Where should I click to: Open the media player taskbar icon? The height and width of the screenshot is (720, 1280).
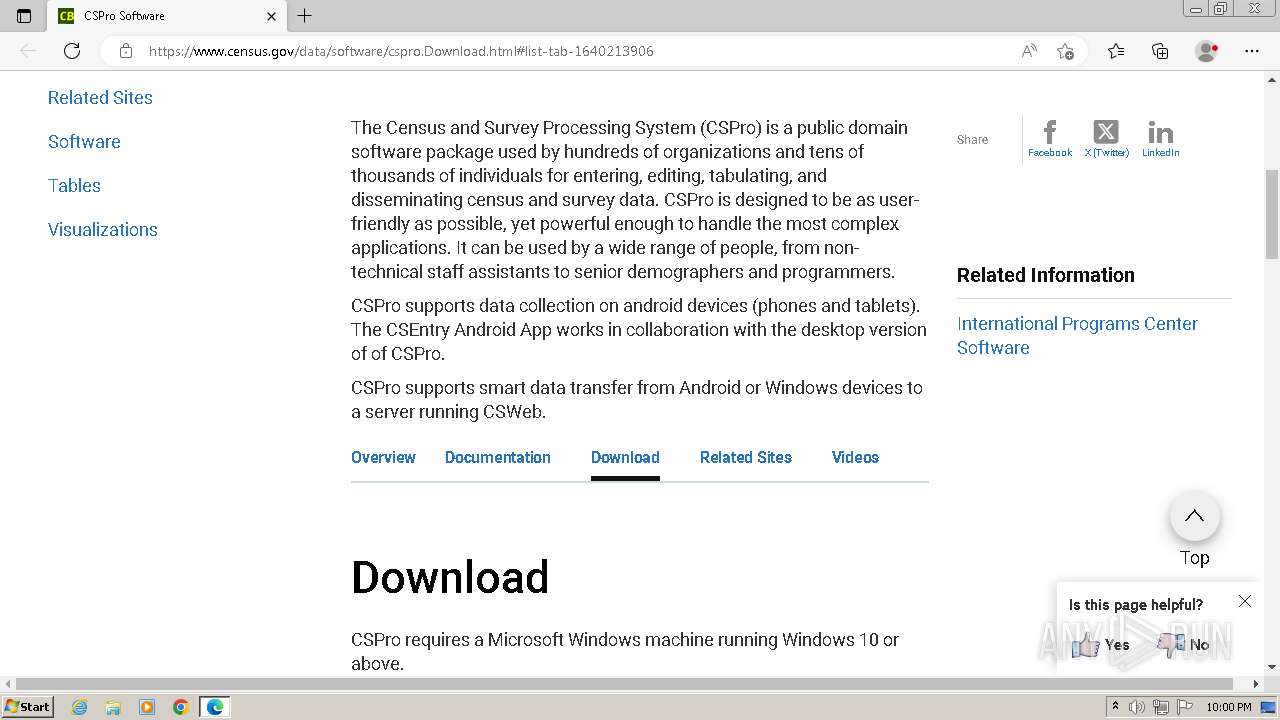[147, 707]
